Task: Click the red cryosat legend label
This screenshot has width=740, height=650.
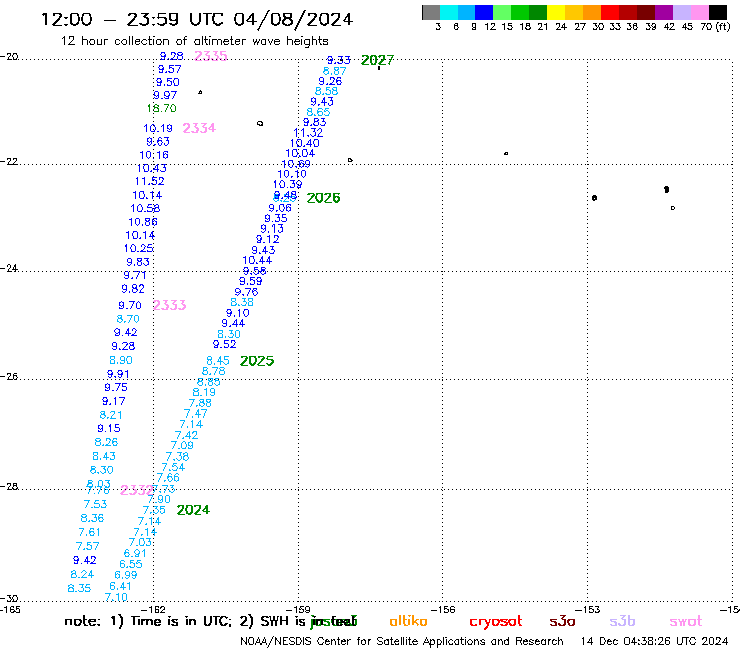Action: [496, 621]
